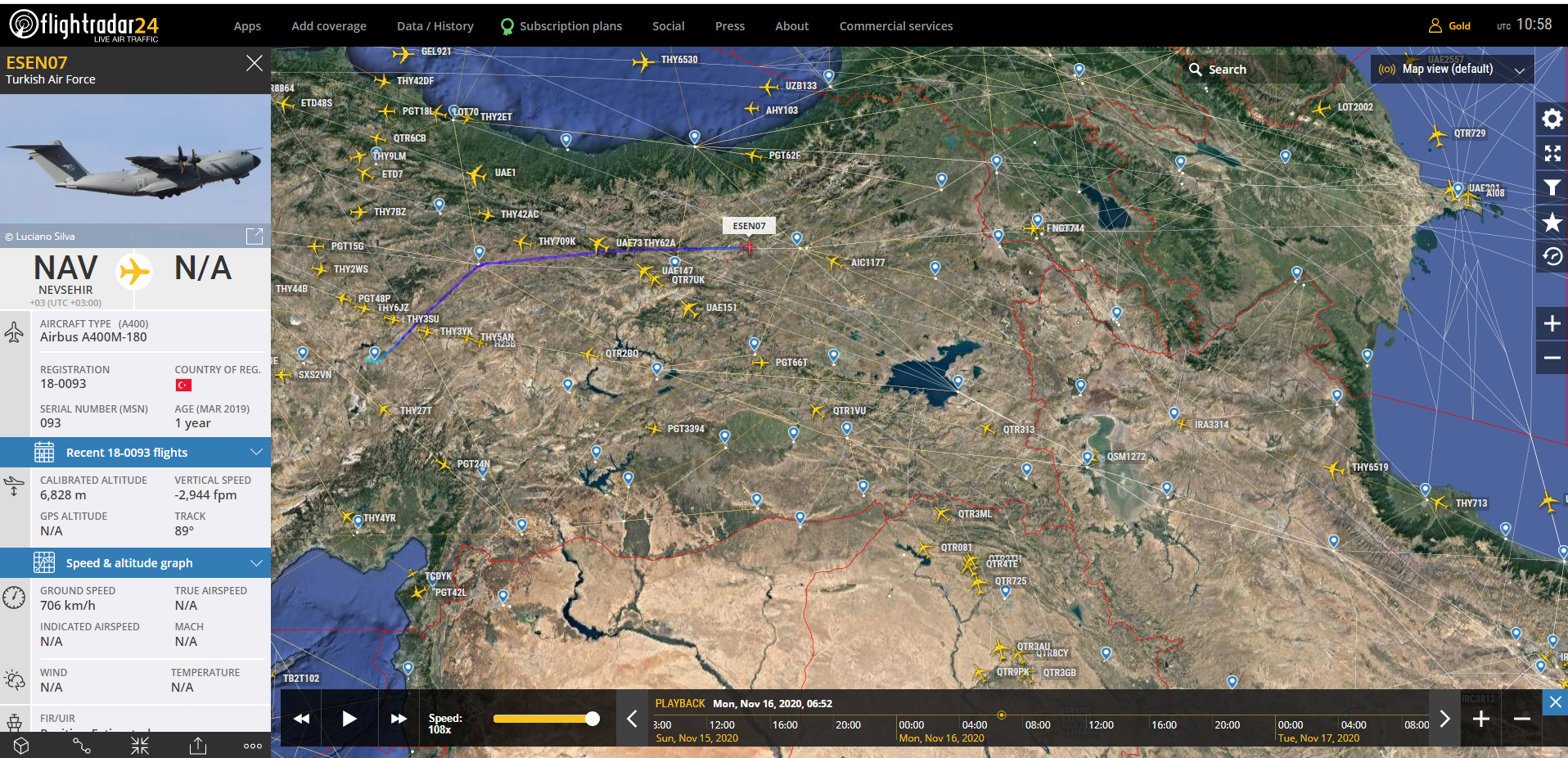
Task: Collapse Speed & altitude graph section
Action: tap(135, 563)
